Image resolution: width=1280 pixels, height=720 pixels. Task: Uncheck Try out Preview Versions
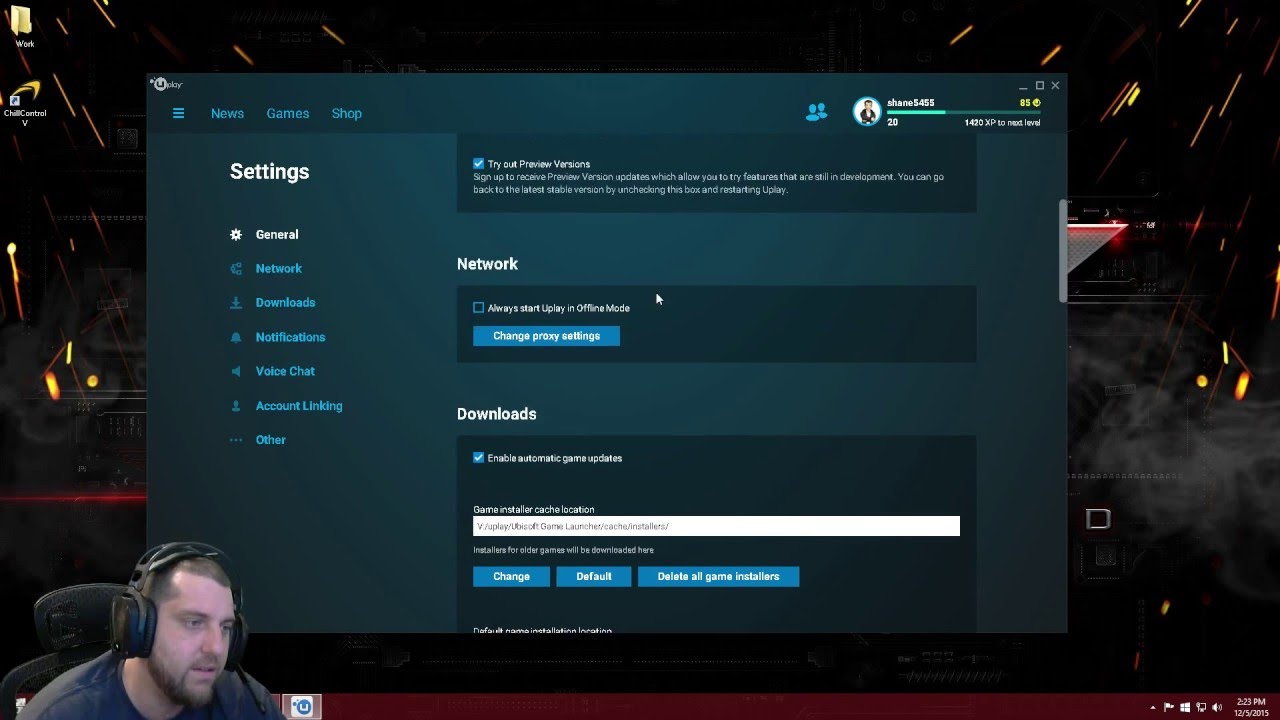[478, 163]
